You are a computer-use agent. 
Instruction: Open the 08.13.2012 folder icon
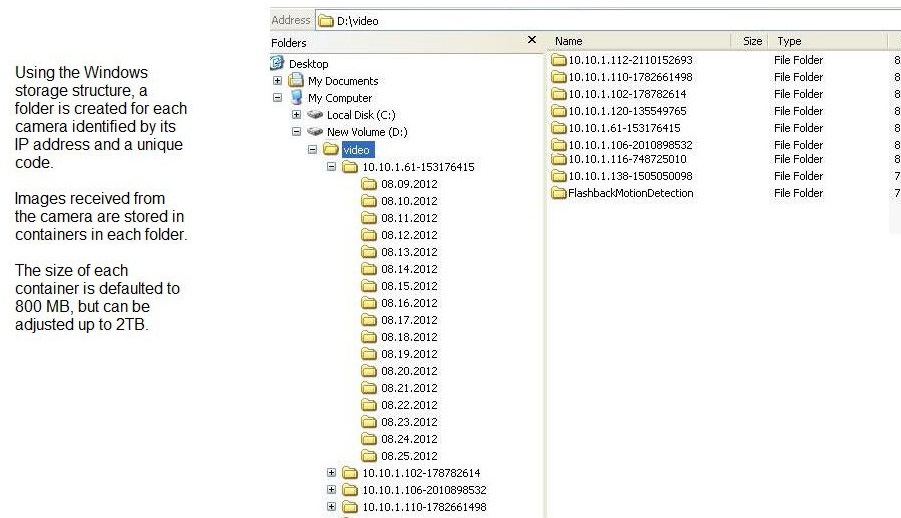[x=369, y=252]
